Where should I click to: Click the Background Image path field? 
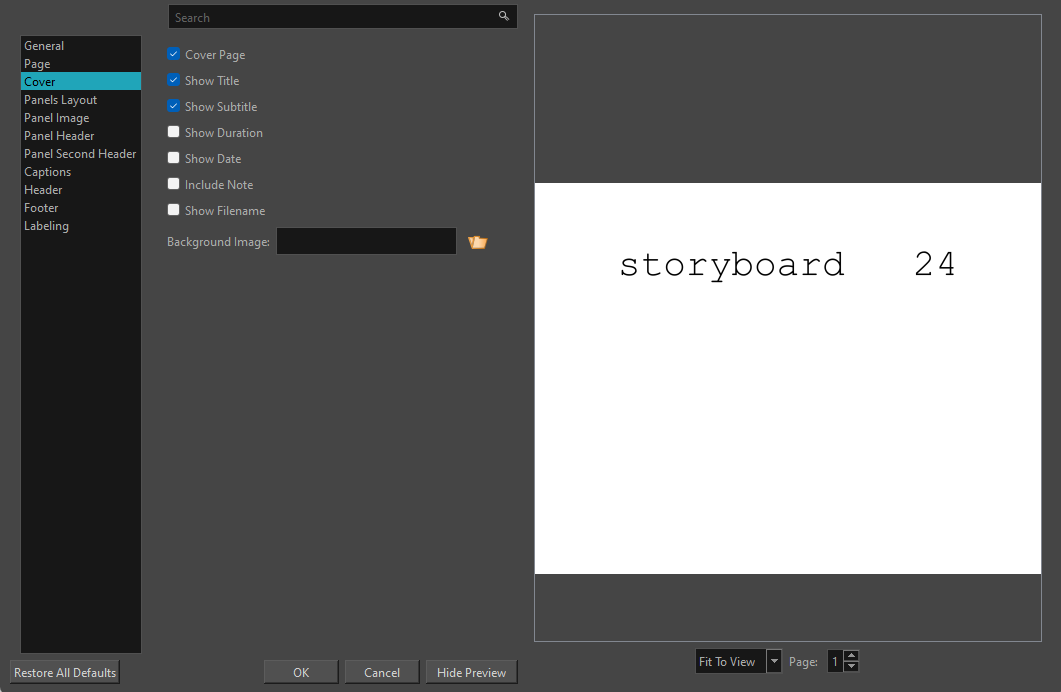click(366, 241)
